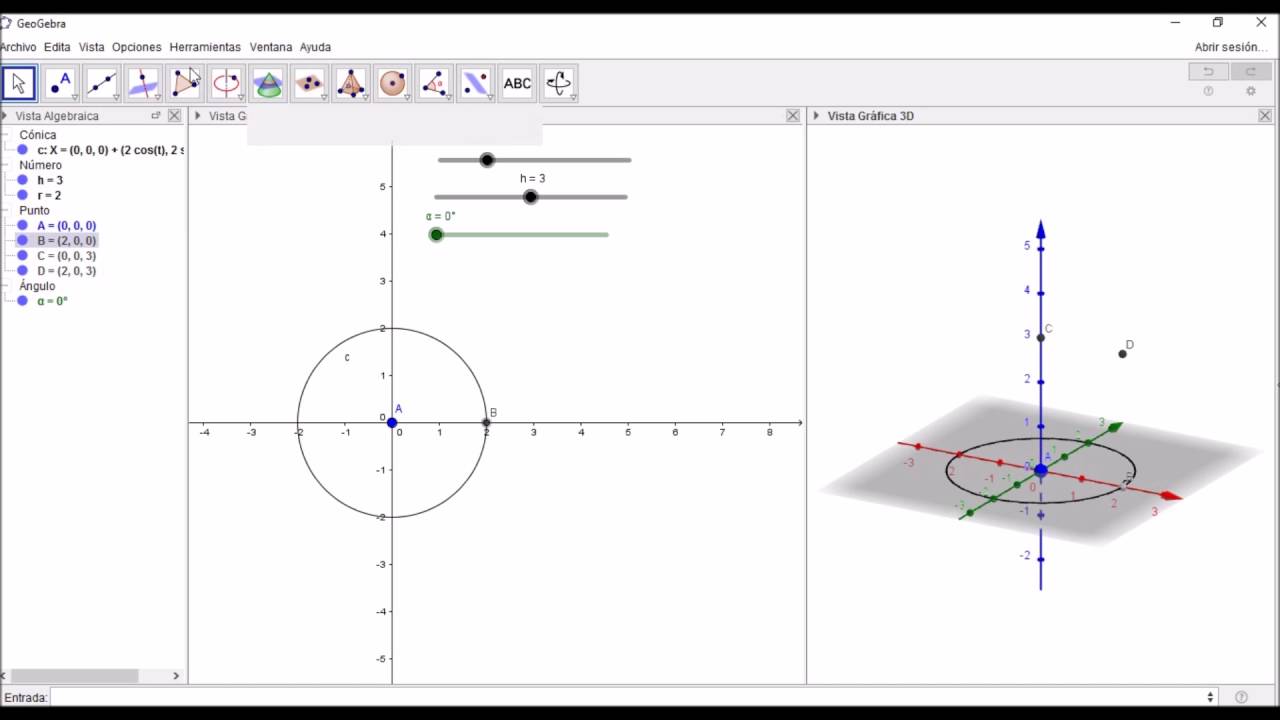Image resolution: width=1280 pixels, height=720 pixels.
Task: Select the Point tool
Action: click(x=60, y=84)
